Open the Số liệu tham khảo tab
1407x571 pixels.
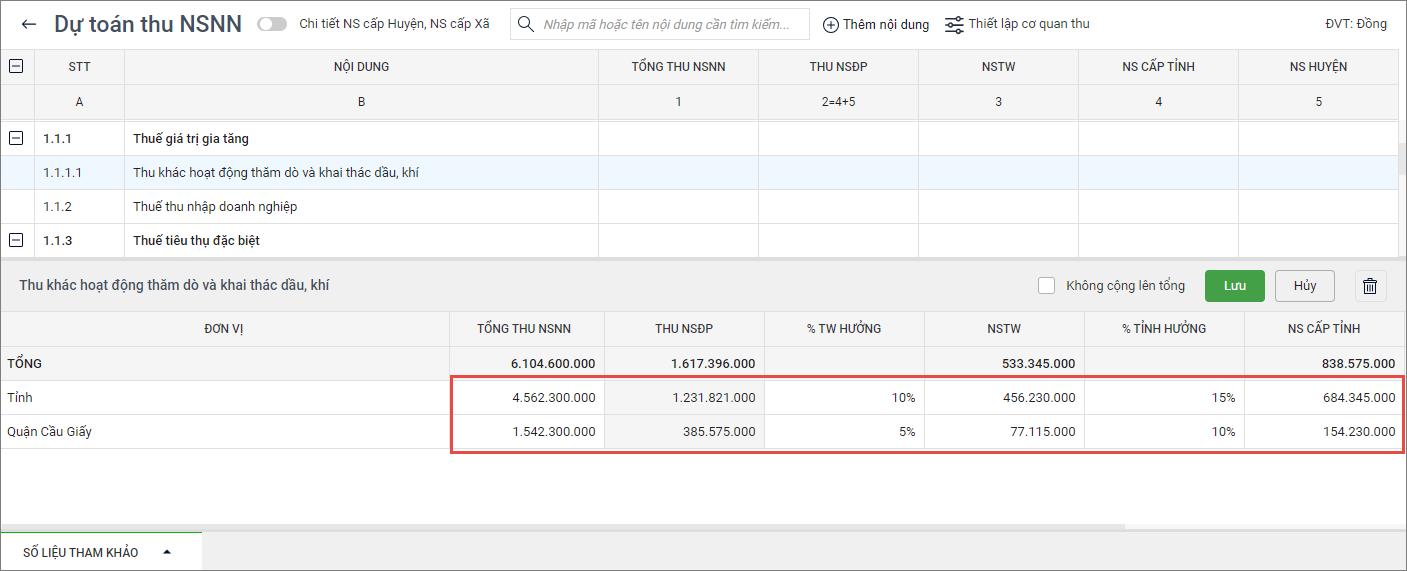pyautogui.click(x=81, y=552)
